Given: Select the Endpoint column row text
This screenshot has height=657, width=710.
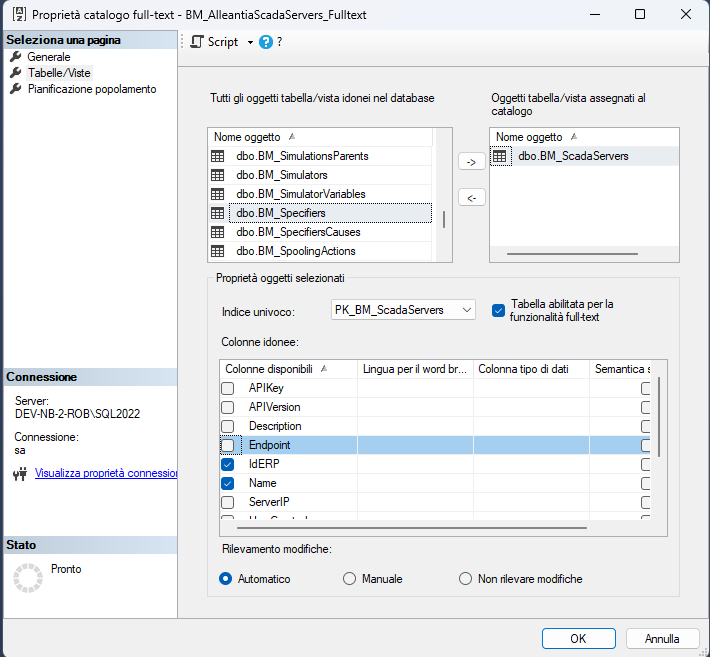Looking at the screenshot, I should click(x=269, y=446).
